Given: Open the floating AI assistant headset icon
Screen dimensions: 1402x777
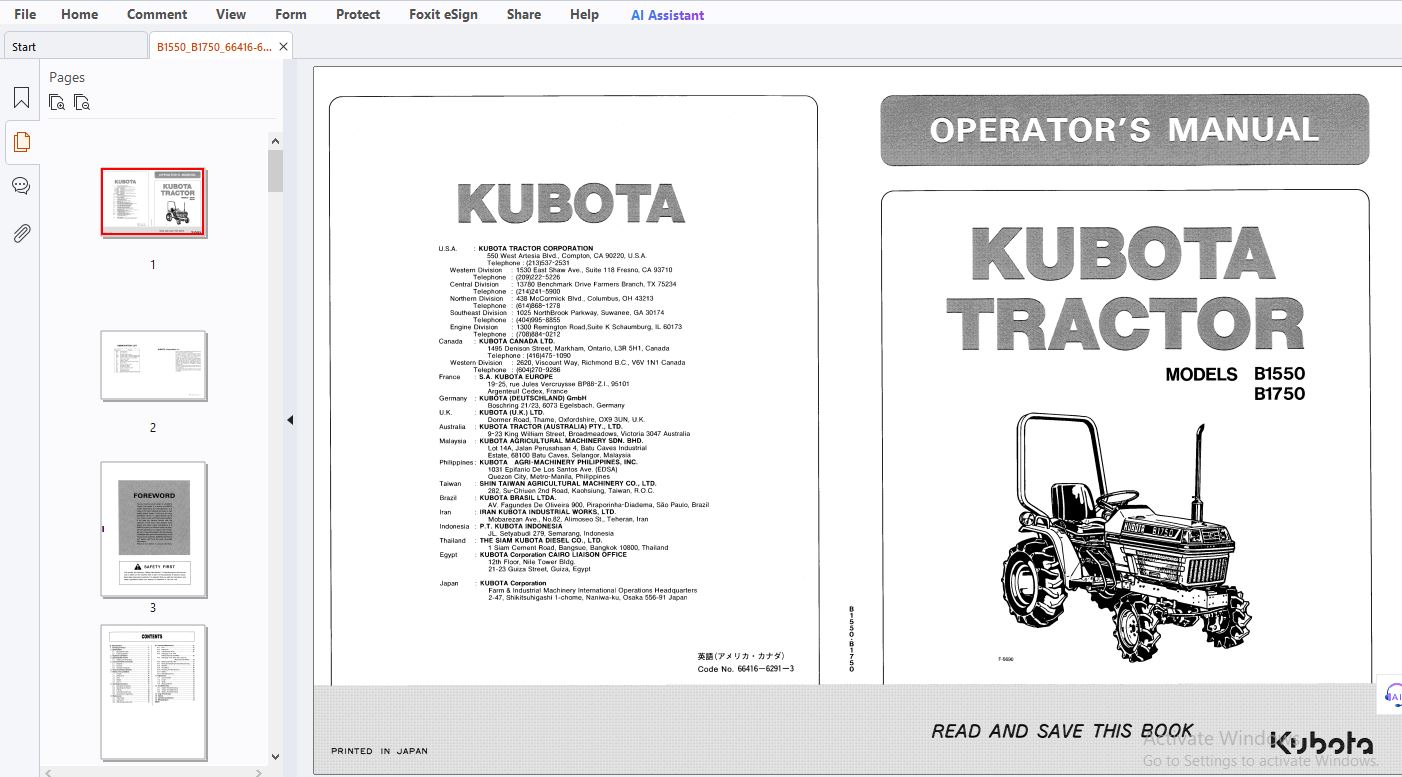Looking at the screenshot, I should coord(1393,696).
